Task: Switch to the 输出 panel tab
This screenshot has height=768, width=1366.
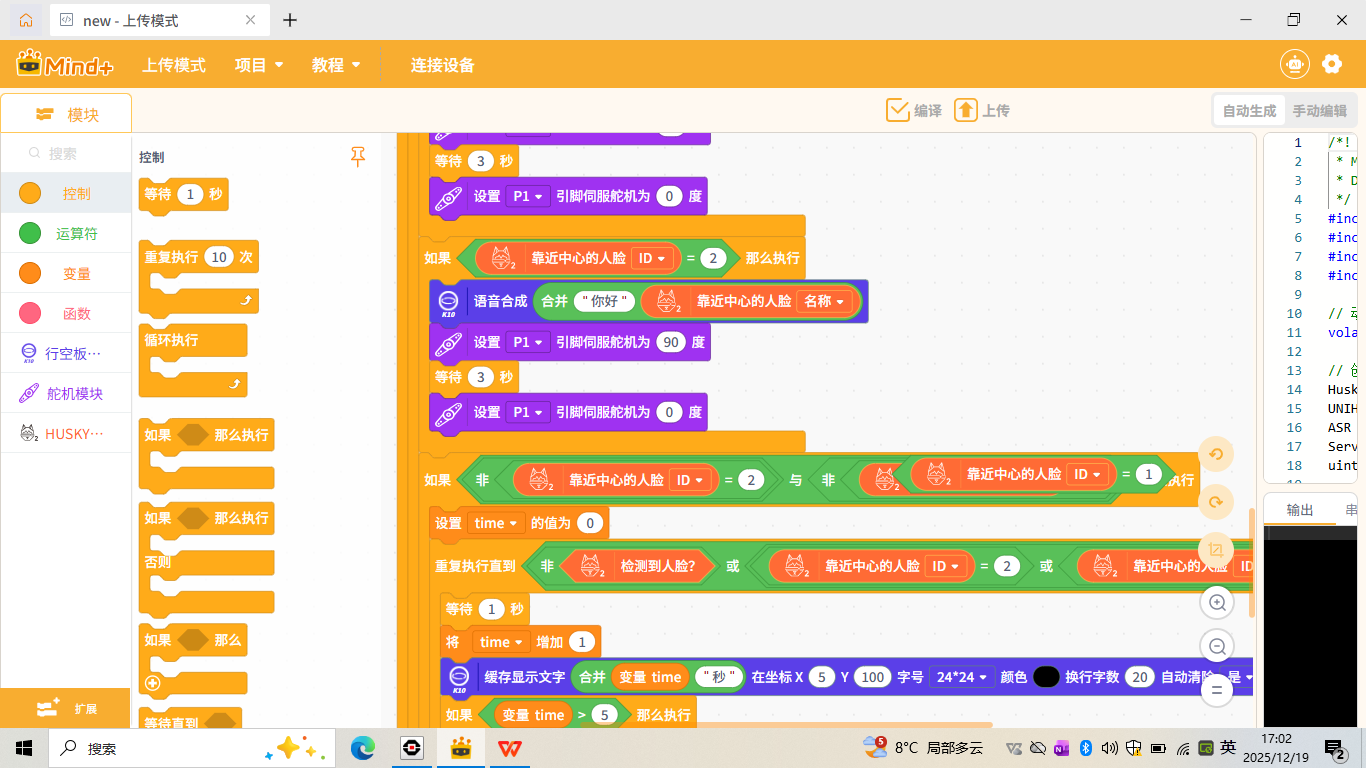Action: (x=1299, y=510)
